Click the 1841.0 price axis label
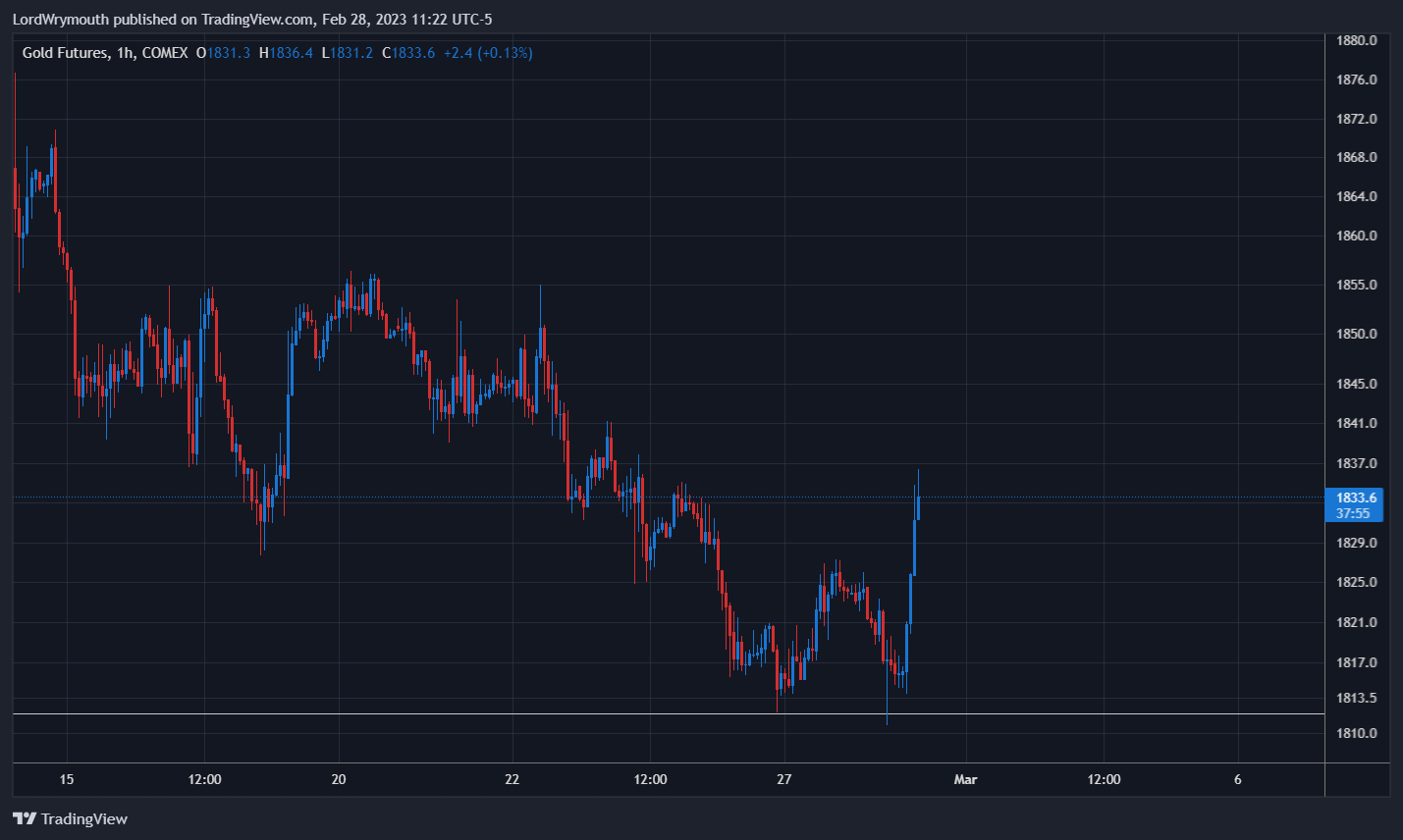Image resolution: width=1403 pixels, height=840 pixels. click(x=1357, y=423)
